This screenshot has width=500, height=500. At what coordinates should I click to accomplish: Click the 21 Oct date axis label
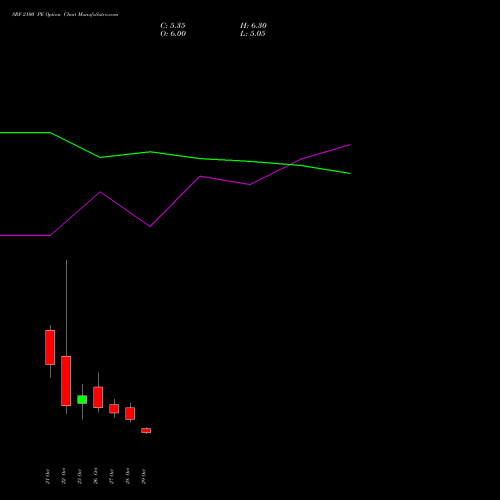pyautogui.click(x=48, y=476)
